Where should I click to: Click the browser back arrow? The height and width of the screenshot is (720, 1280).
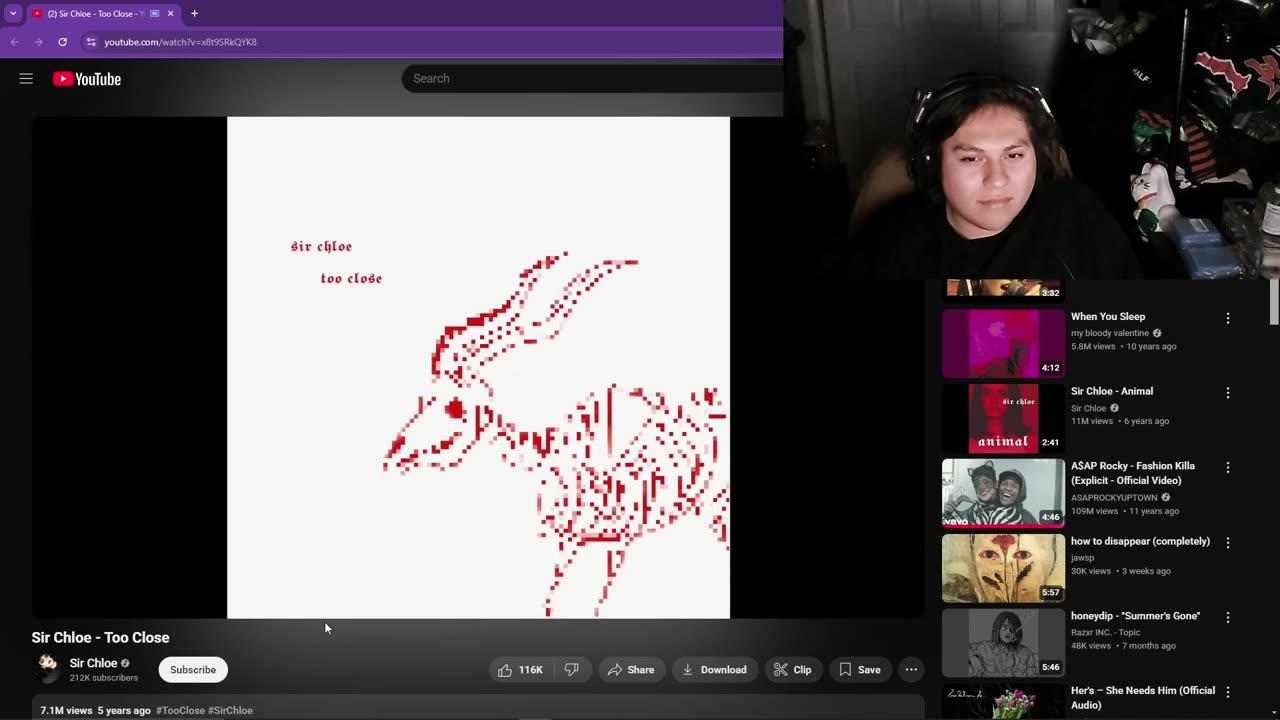(14, 42)
